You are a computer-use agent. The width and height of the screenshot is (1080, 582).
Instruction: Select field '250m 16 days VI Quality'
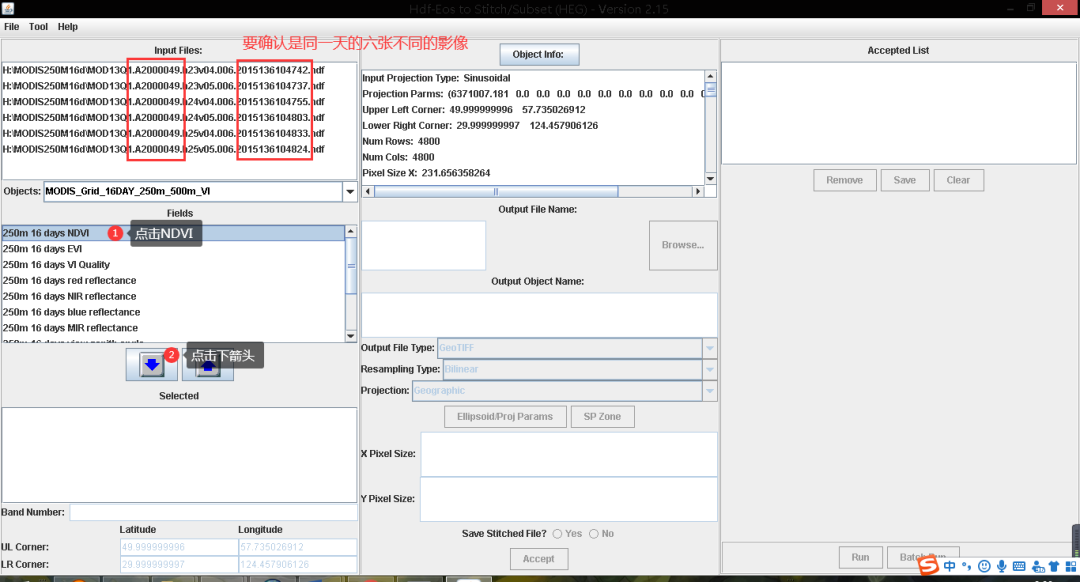pos(173,264)
